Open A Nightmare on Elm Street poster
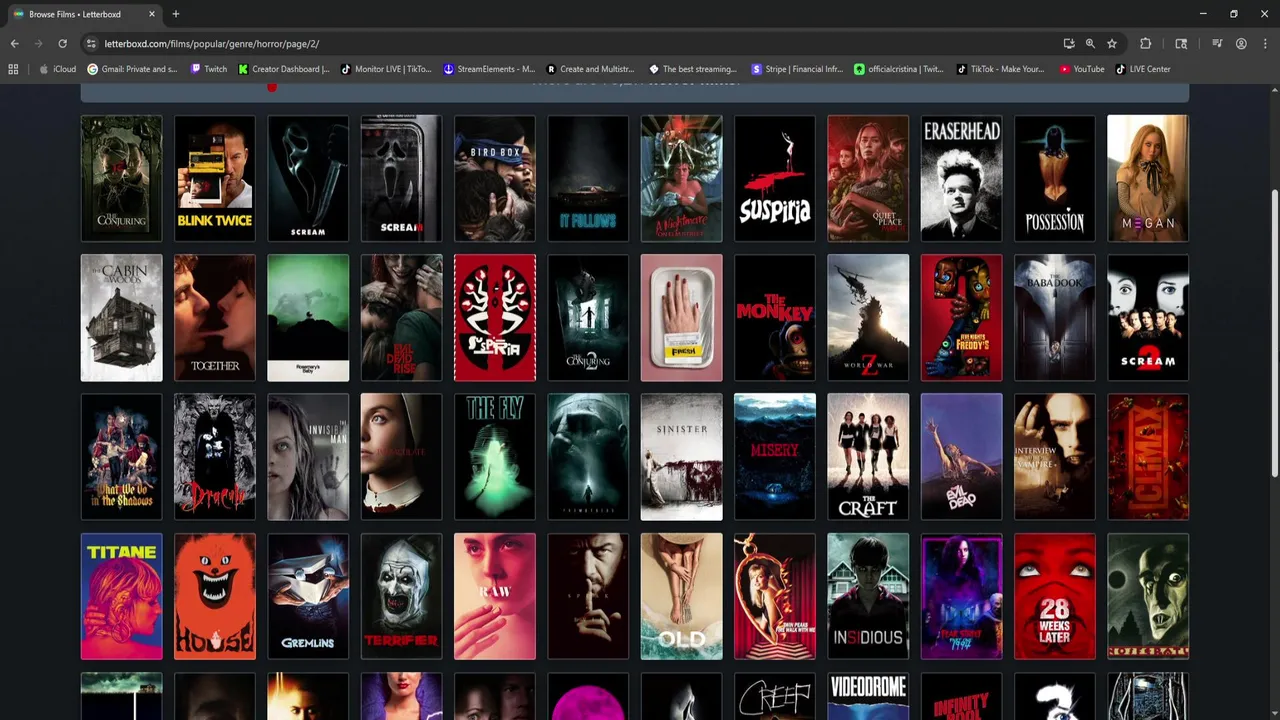The image size is (1280, 720). pyautogui.click(x=681, y=178)
